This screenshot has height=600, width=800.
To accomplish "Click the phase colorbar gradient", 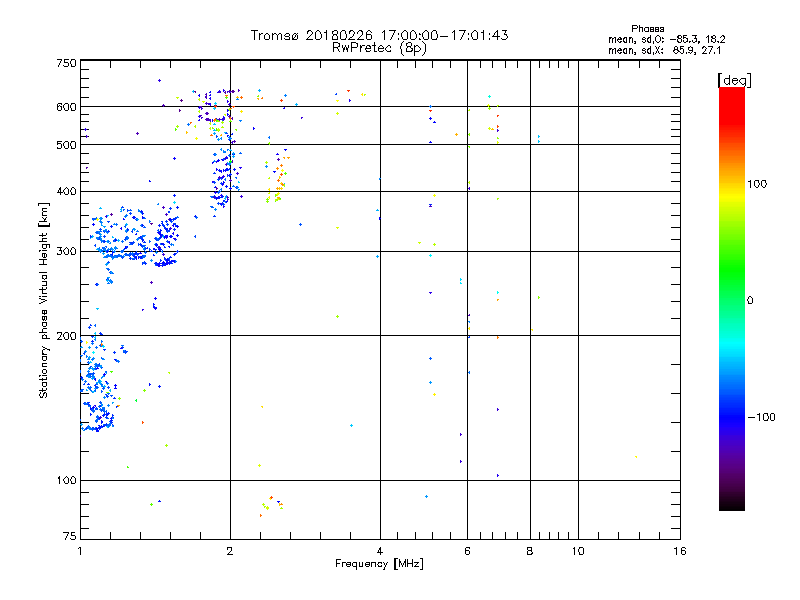I will point(732,298).
